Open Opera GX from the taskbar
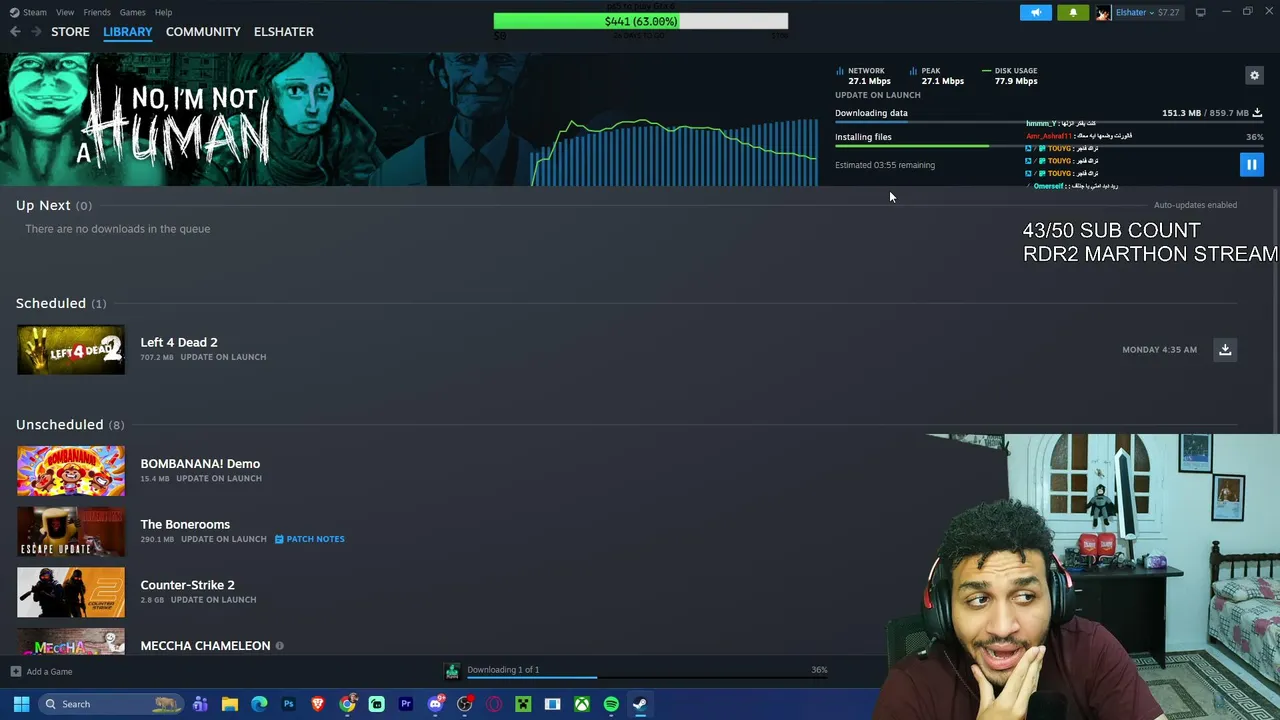 494,704
